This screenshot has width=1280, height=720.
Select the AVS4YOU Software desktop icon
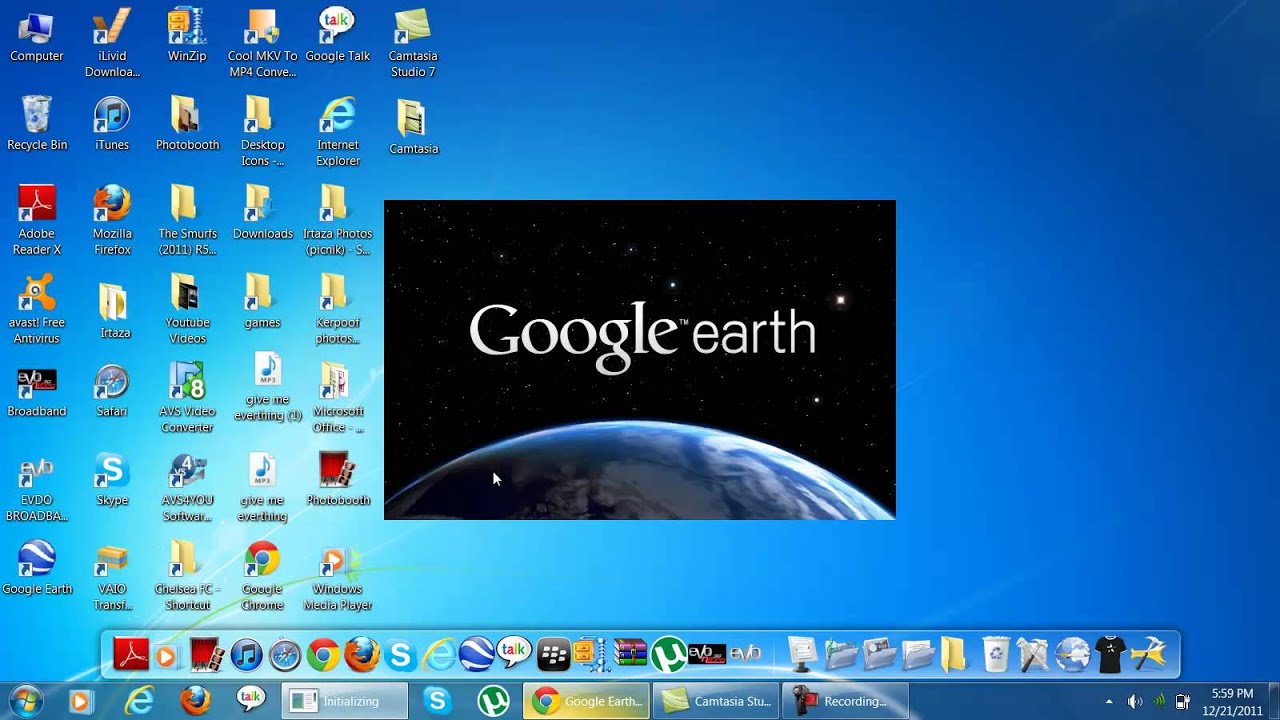[187, 488]
